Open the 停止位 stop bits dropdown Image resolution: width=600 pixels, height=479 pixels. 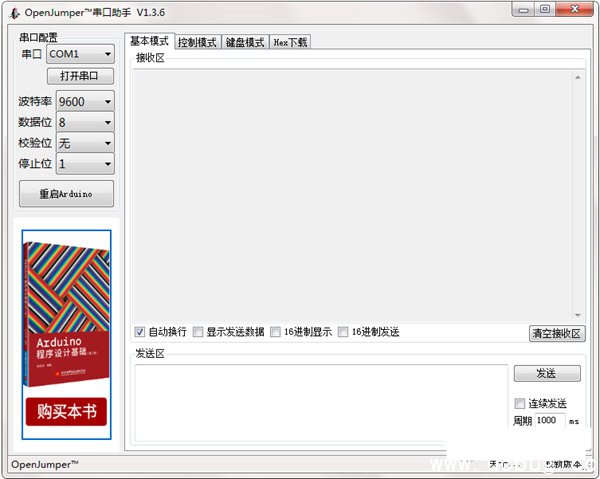coord(85,164)
